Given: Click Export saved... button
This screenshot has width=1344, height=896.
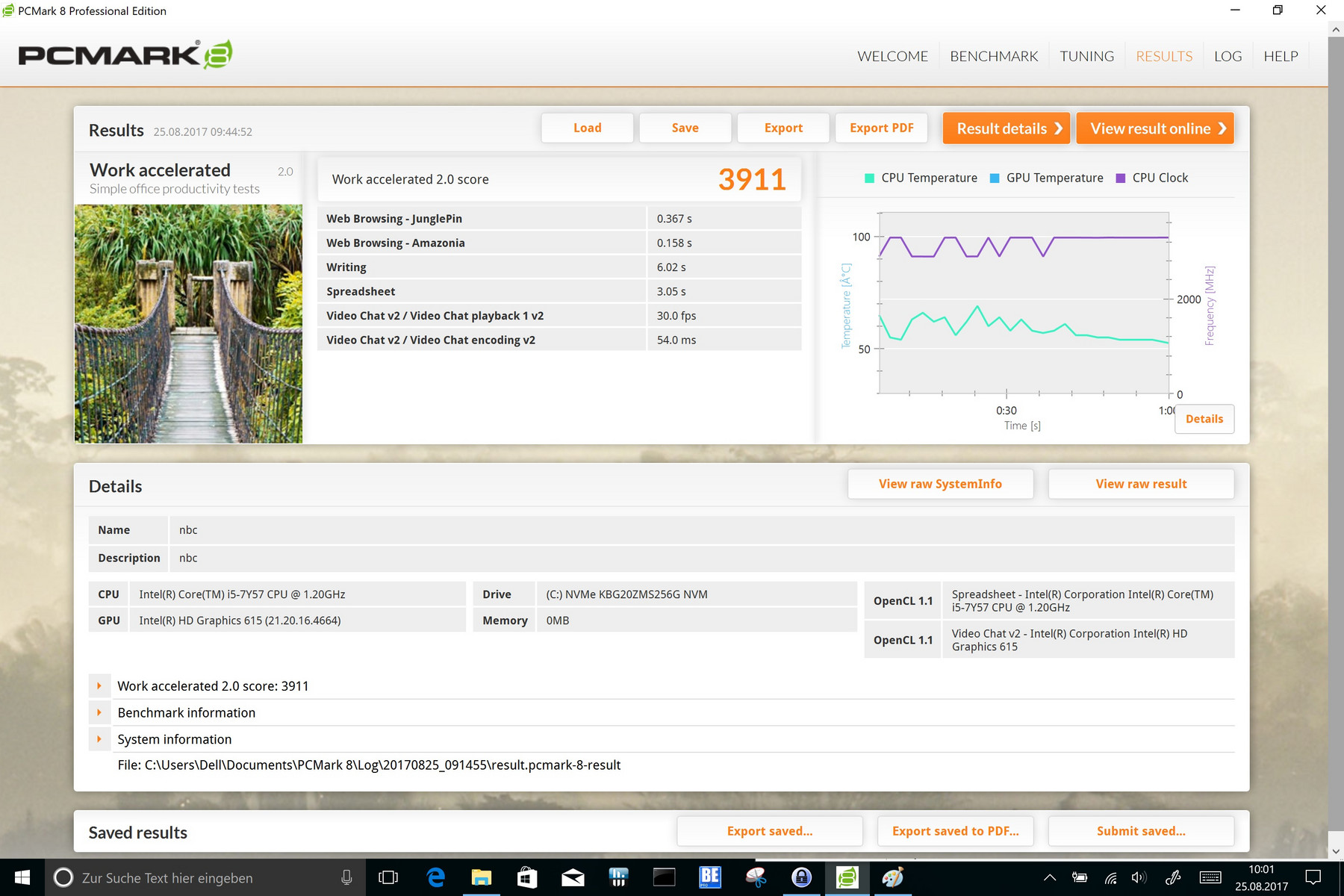Looking at the screenshot, I should (x=770, y=831).
